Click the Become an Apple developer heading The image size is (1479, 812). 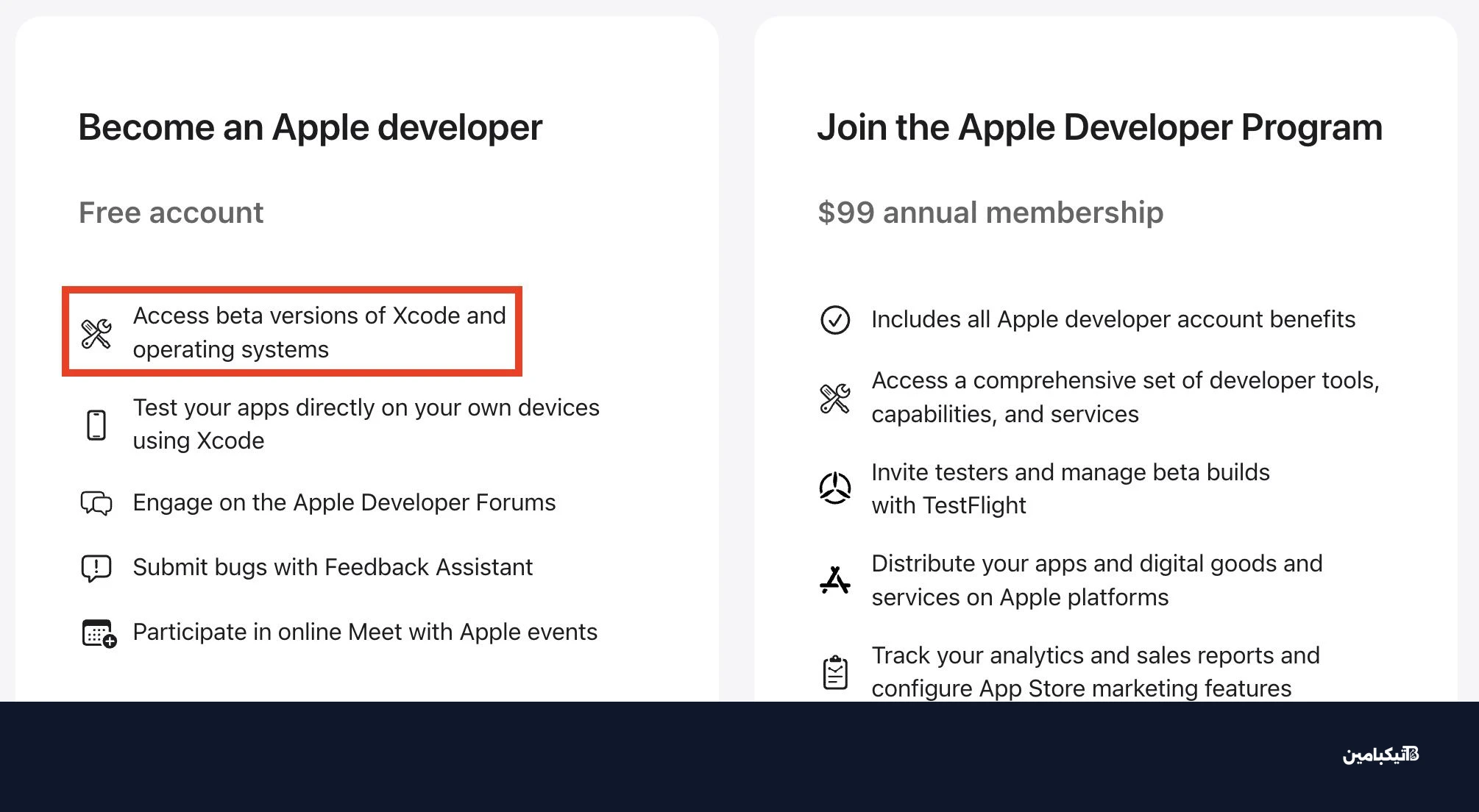coord(311,127)
